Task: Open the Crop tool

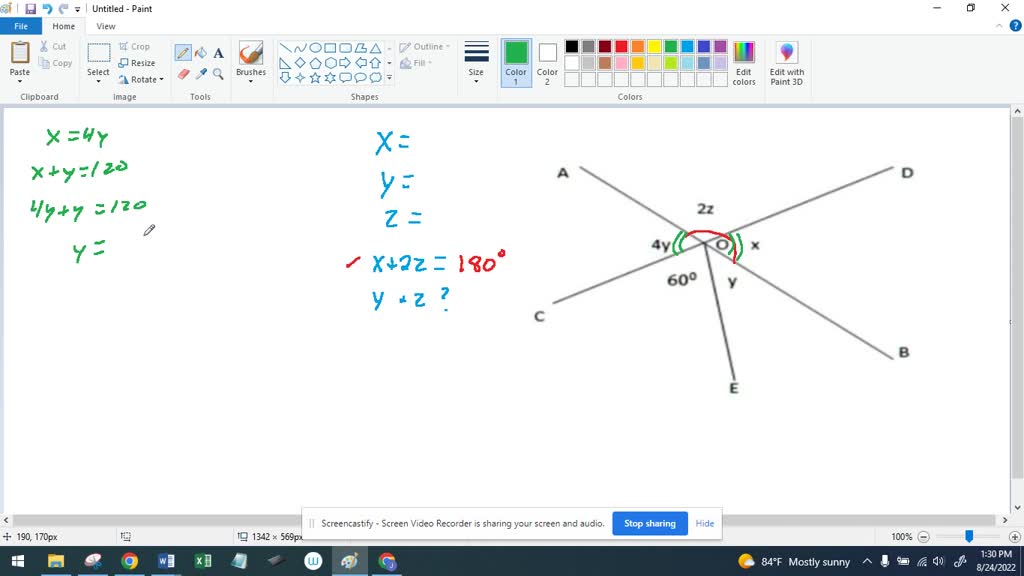Action: (136, 46)
